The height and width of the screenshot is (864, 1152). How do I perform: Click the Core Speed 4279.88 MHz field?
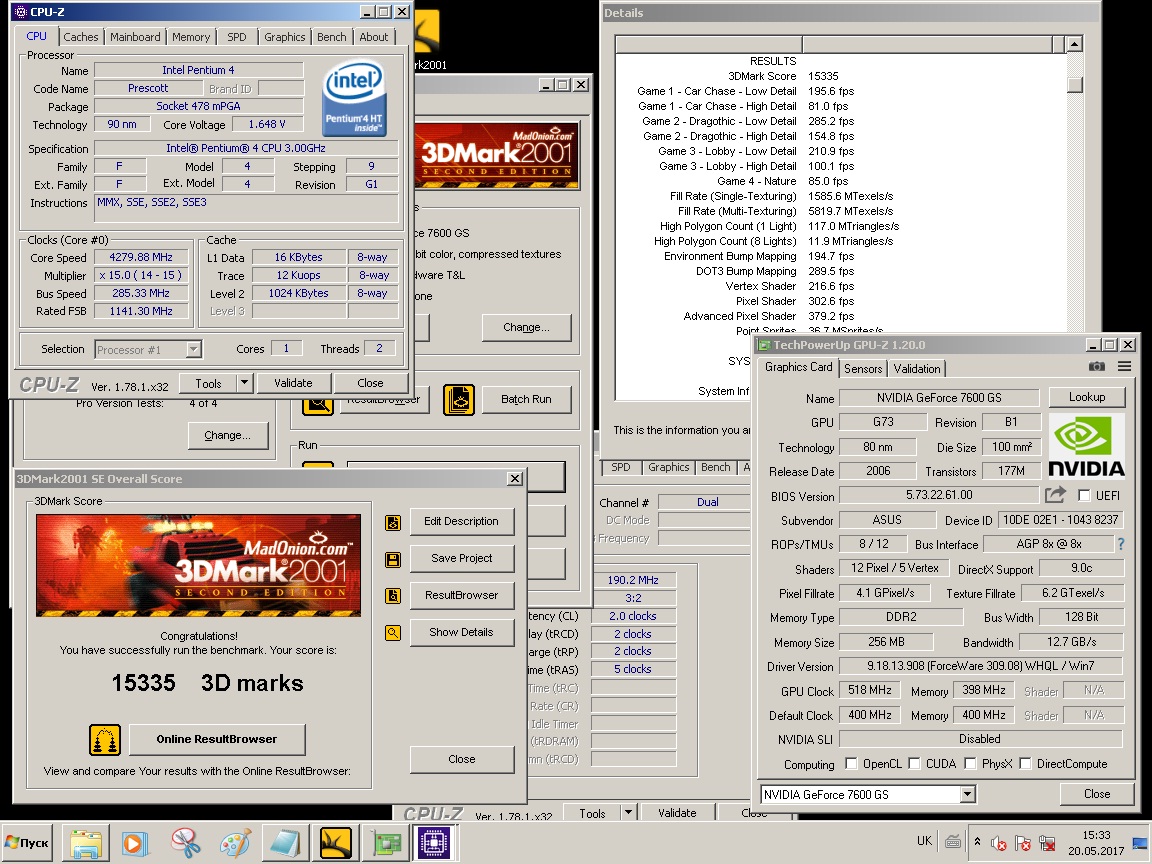pos(141,257)
